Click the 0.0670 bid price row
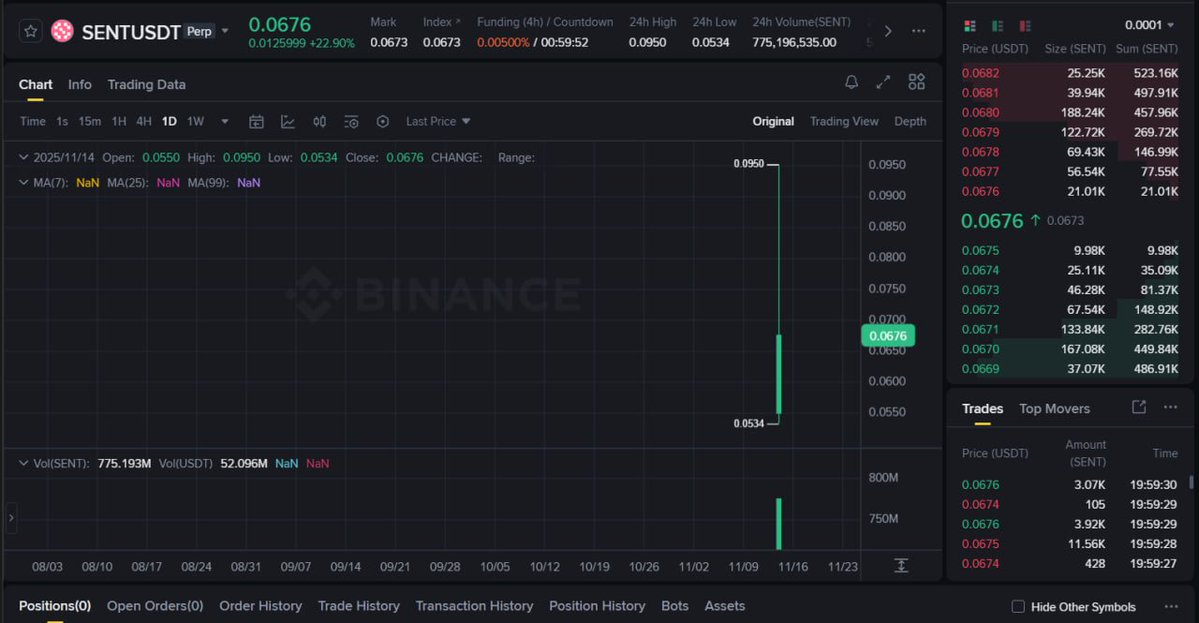Viewport: 1199px width, 623px height. (1070, 349)
